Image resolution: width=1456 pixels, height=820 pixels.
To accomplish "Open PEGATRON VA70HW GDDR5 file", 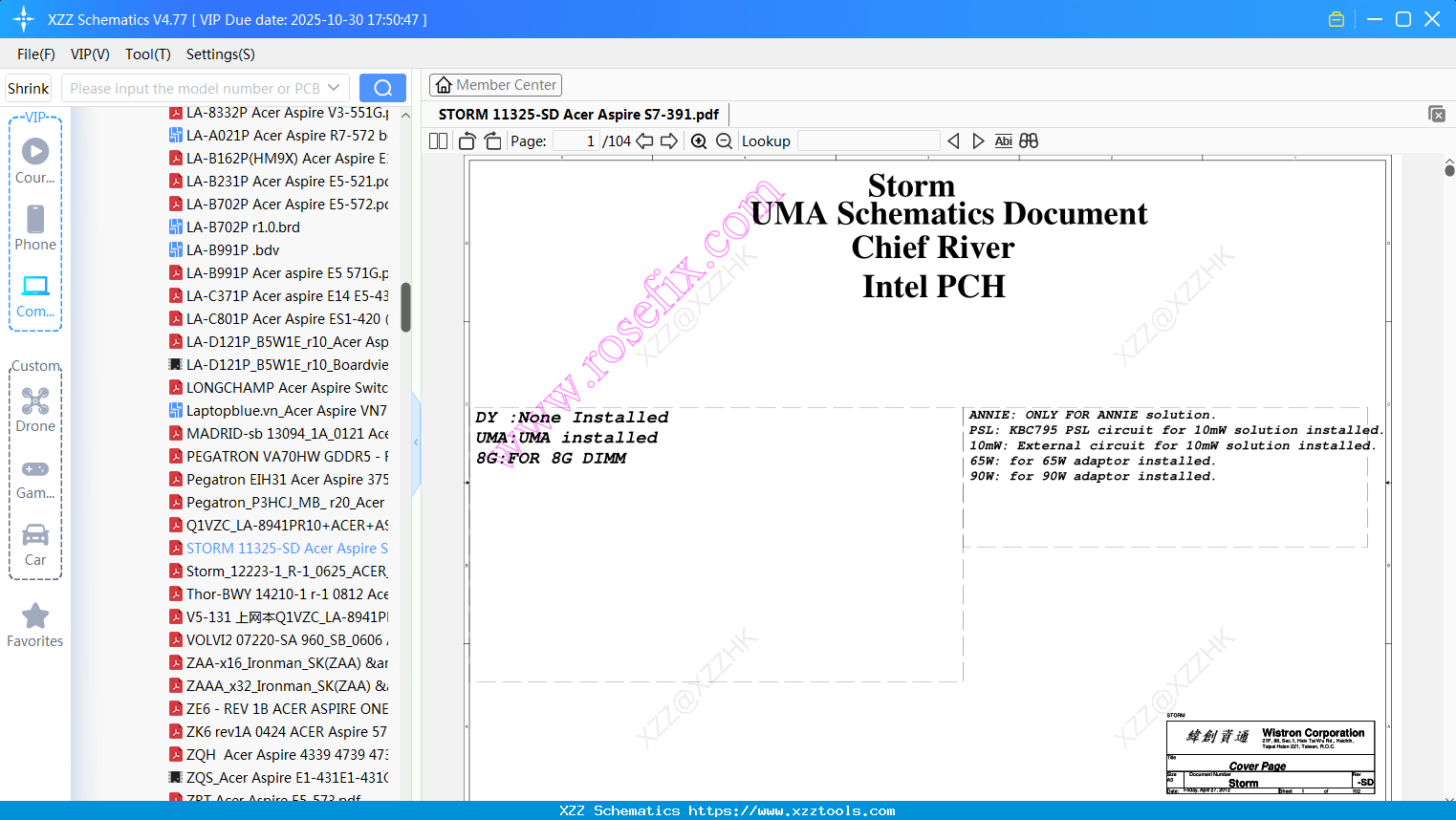I will [x=279, y=457].
